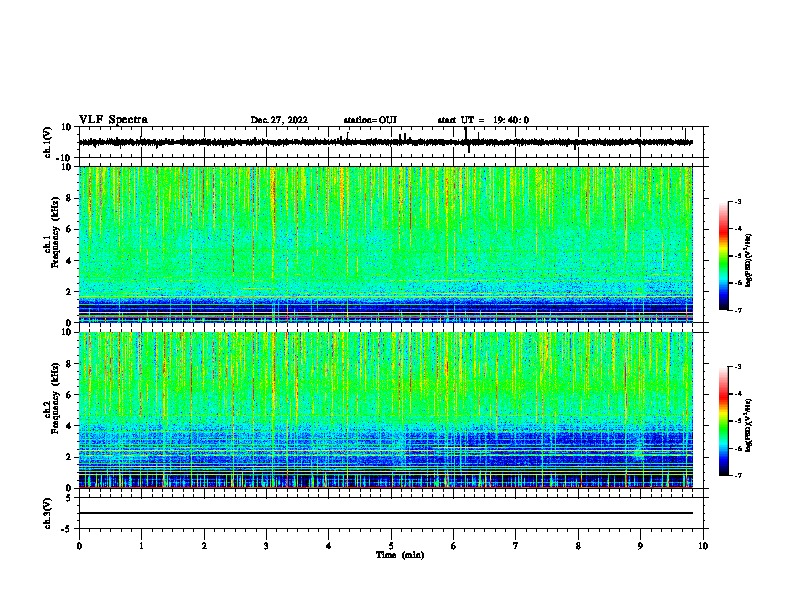Click the "10" tick on the time axis
The image size is (792, 612).
703,546
